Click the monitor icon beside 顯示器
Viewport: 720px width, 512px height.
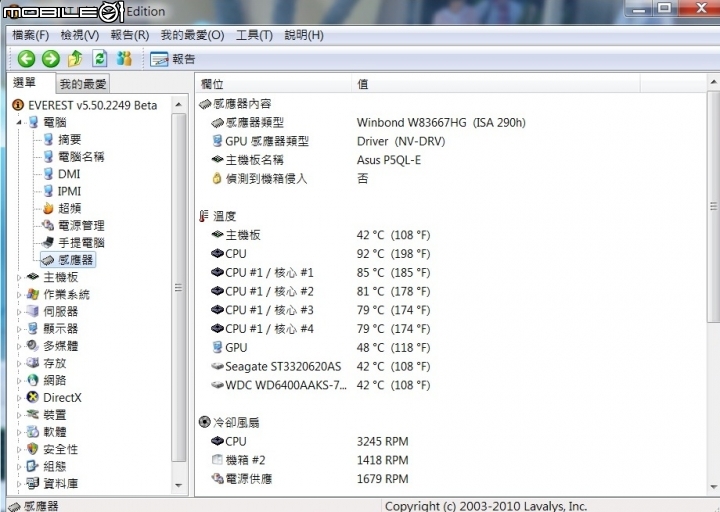33,328
